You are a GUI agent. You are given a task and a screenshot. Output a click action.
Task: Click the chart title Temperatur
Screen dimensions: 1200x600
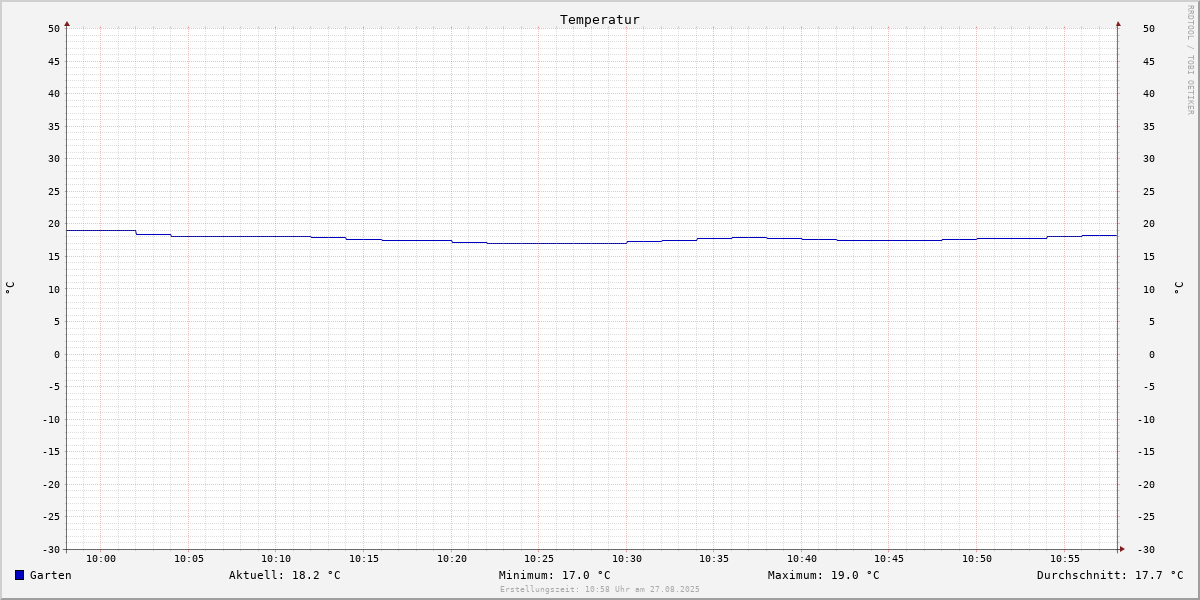click(x=600, y=19)
